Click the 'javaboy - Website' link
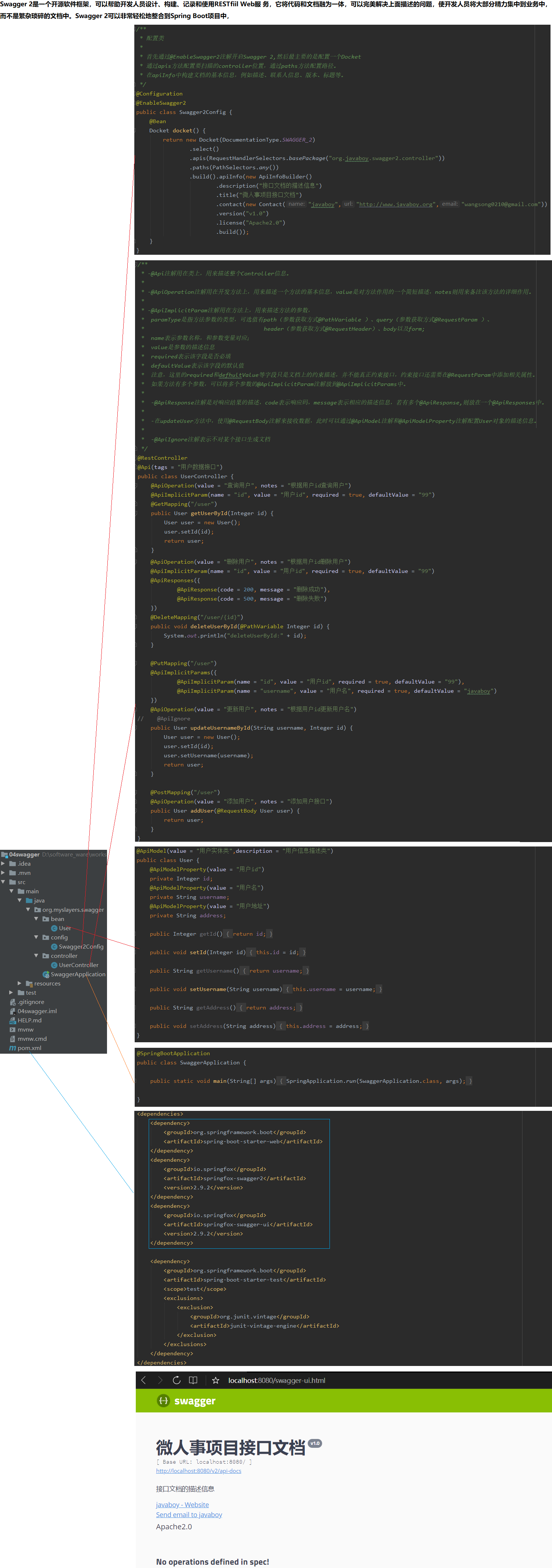The image size is (552, 1568). coord(182,1505)
